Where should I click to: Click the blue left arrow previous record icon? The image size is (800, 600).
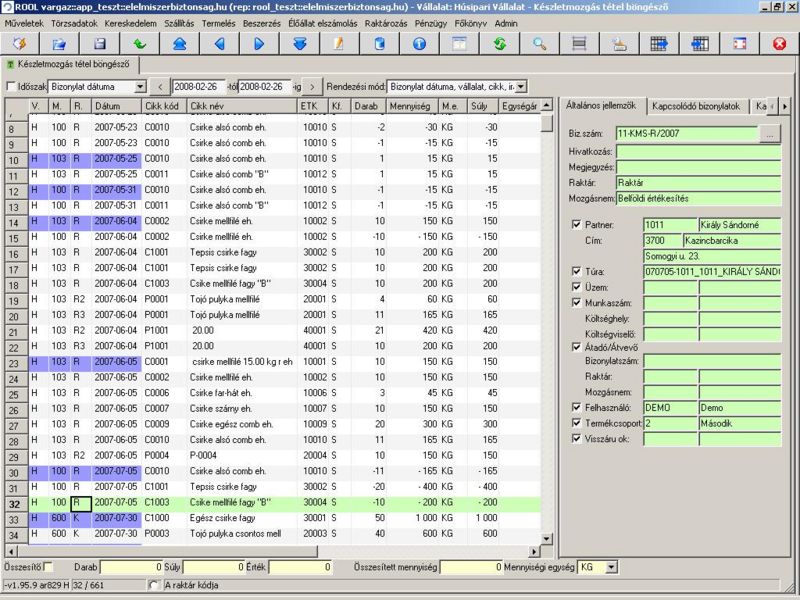pyautogui.click(x=219, y=44)
